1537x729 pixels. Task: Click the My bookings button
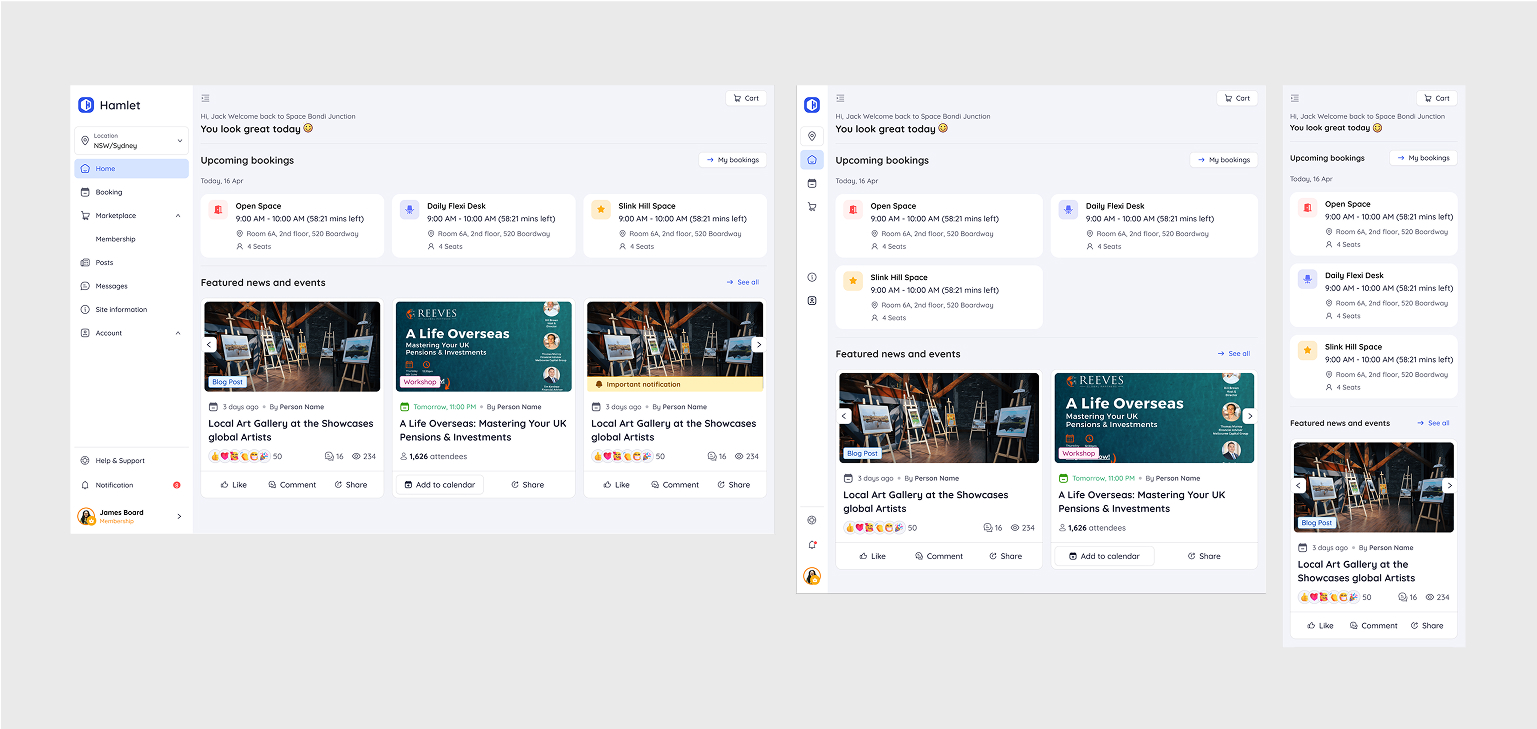coord(732,159)
